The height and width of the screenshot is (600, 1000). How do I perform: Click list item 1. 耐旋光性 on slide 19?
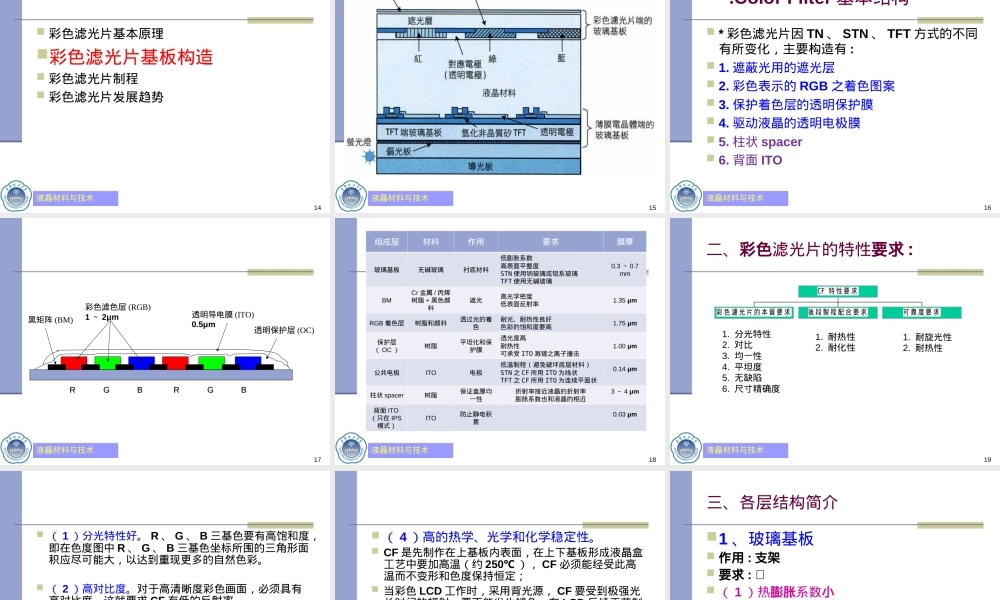(x=927, y=337)
